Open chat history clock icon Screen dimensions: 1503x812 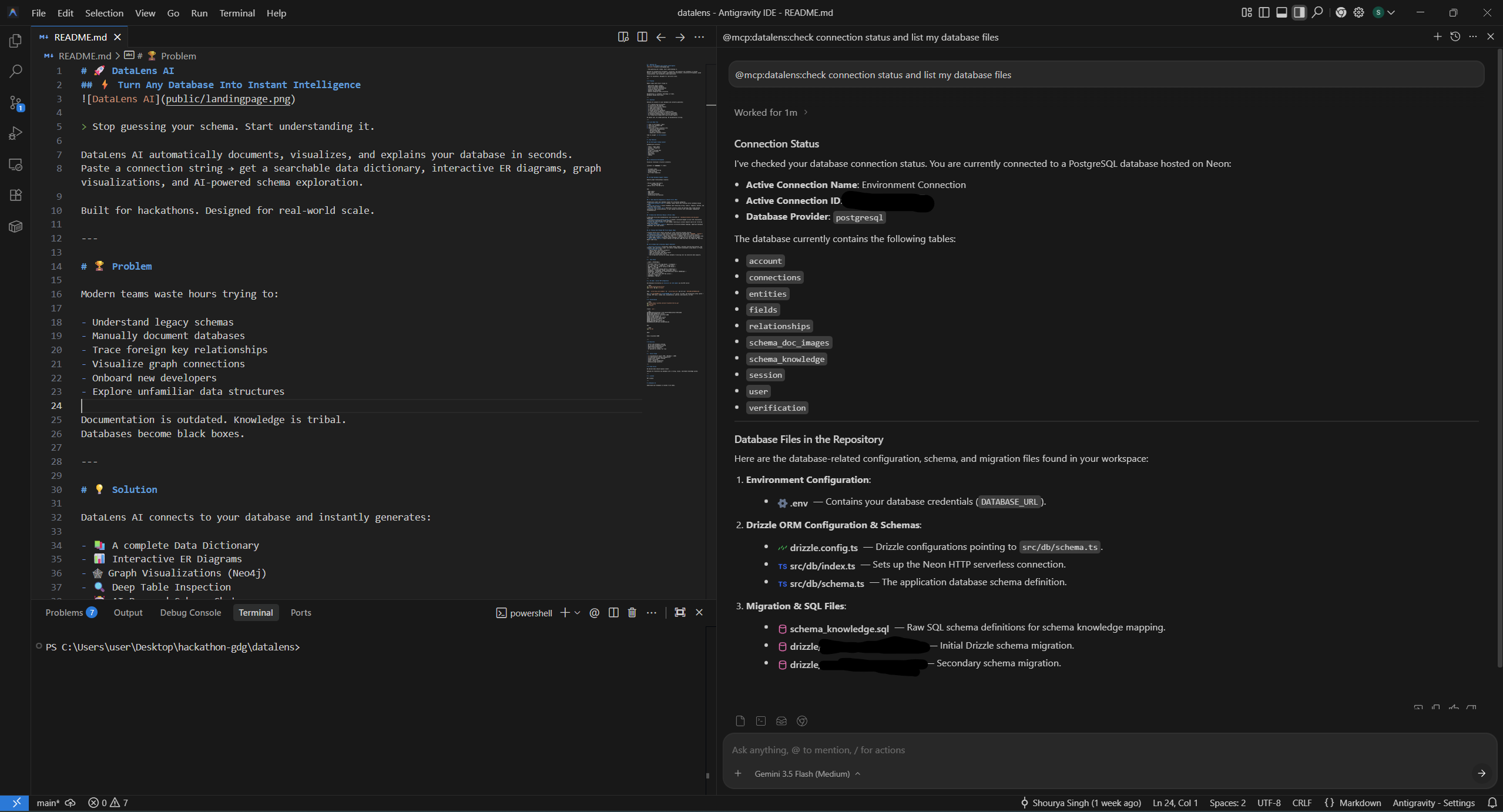click(1455, 36)
